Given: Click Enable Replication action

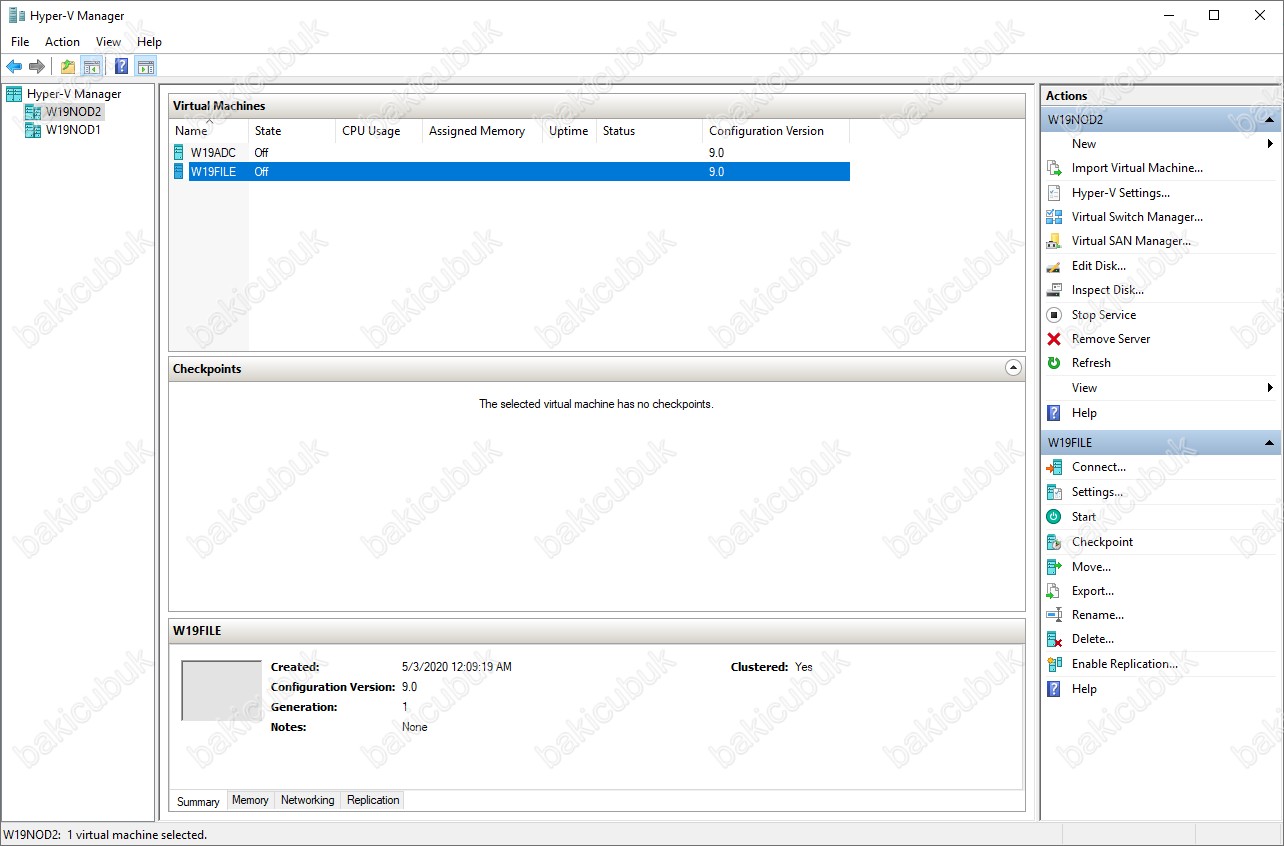Looking at the screenshot, I should pyautogui.click(x=1124, y=664).
